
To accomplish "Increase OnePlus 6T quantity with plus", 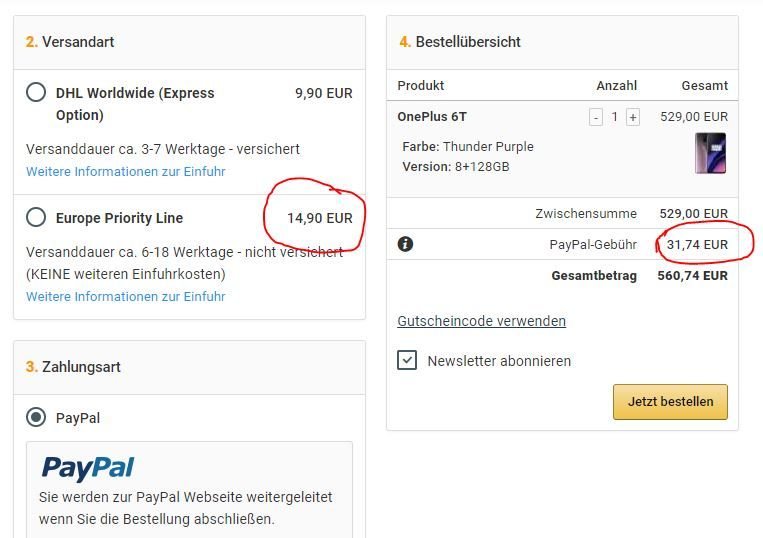I will click(x=633, y=117).
